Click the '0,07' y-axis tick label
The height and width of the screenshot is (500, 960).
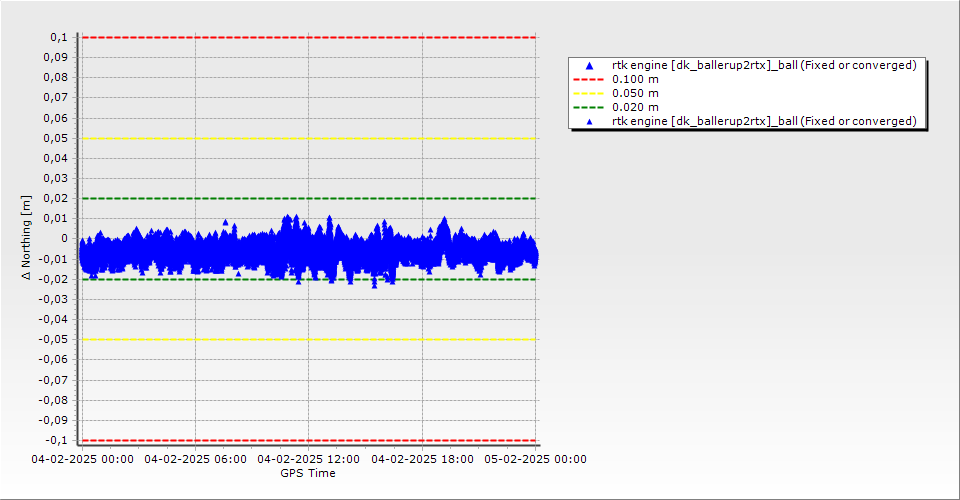(x=56, y=98)
